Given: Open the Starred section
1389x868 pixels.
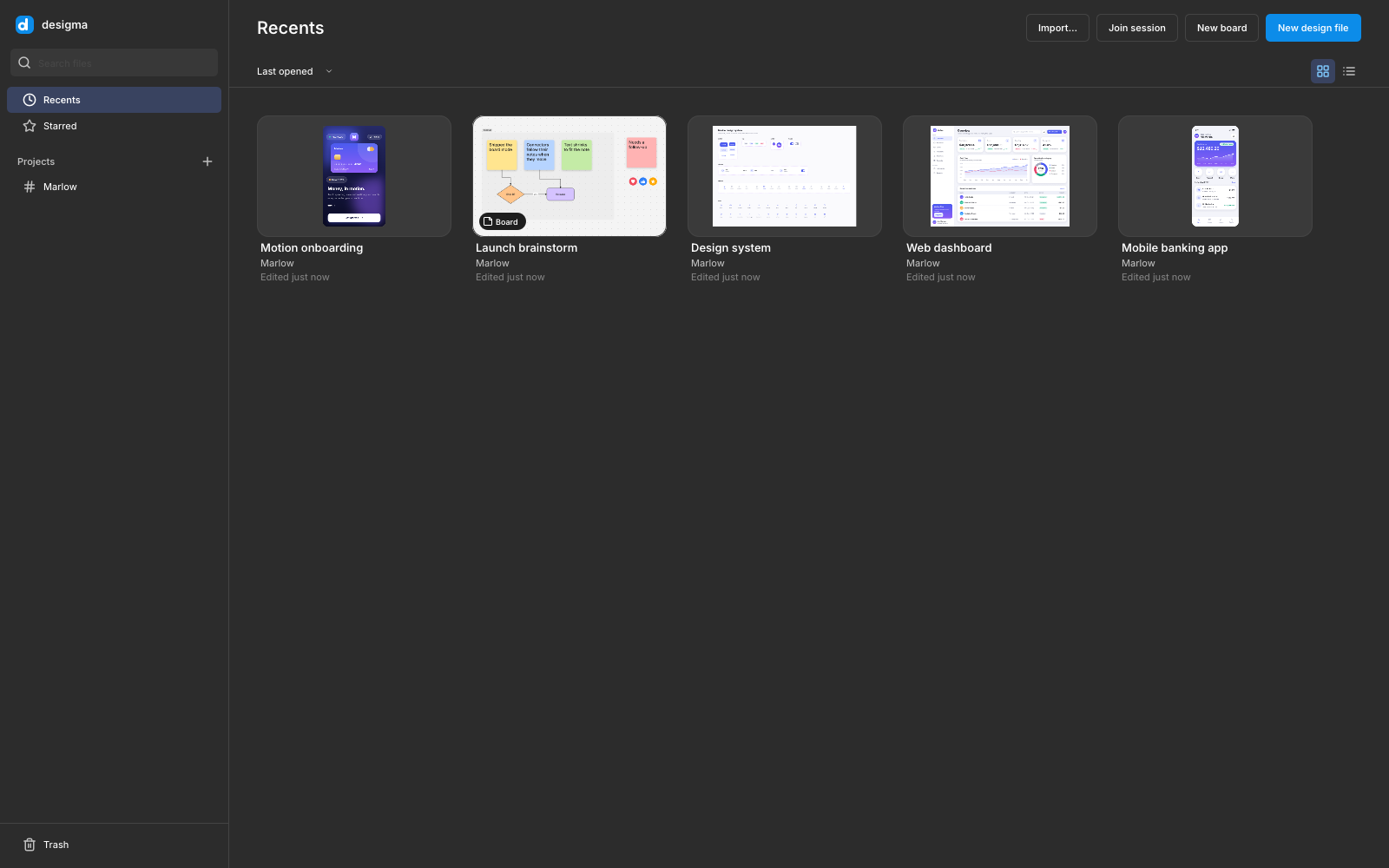Looking at the screenshot, I should 114,126.
